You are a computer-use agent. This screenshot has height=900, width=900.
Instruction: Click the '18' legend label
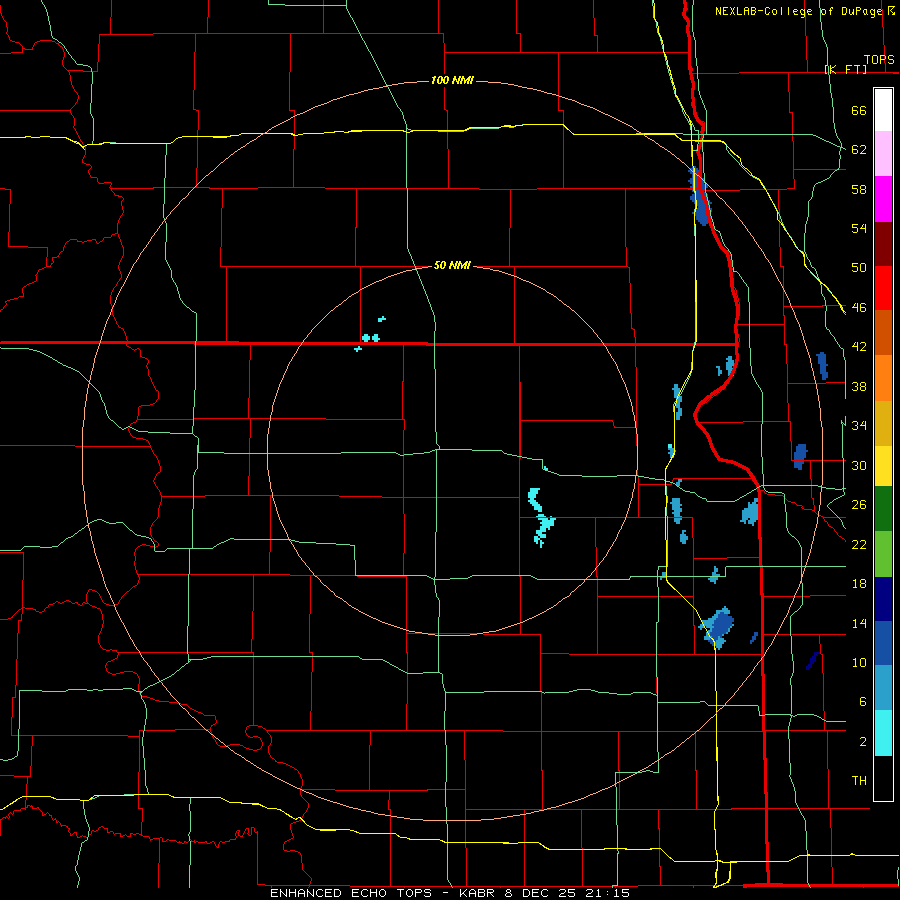tap(859, 584)
